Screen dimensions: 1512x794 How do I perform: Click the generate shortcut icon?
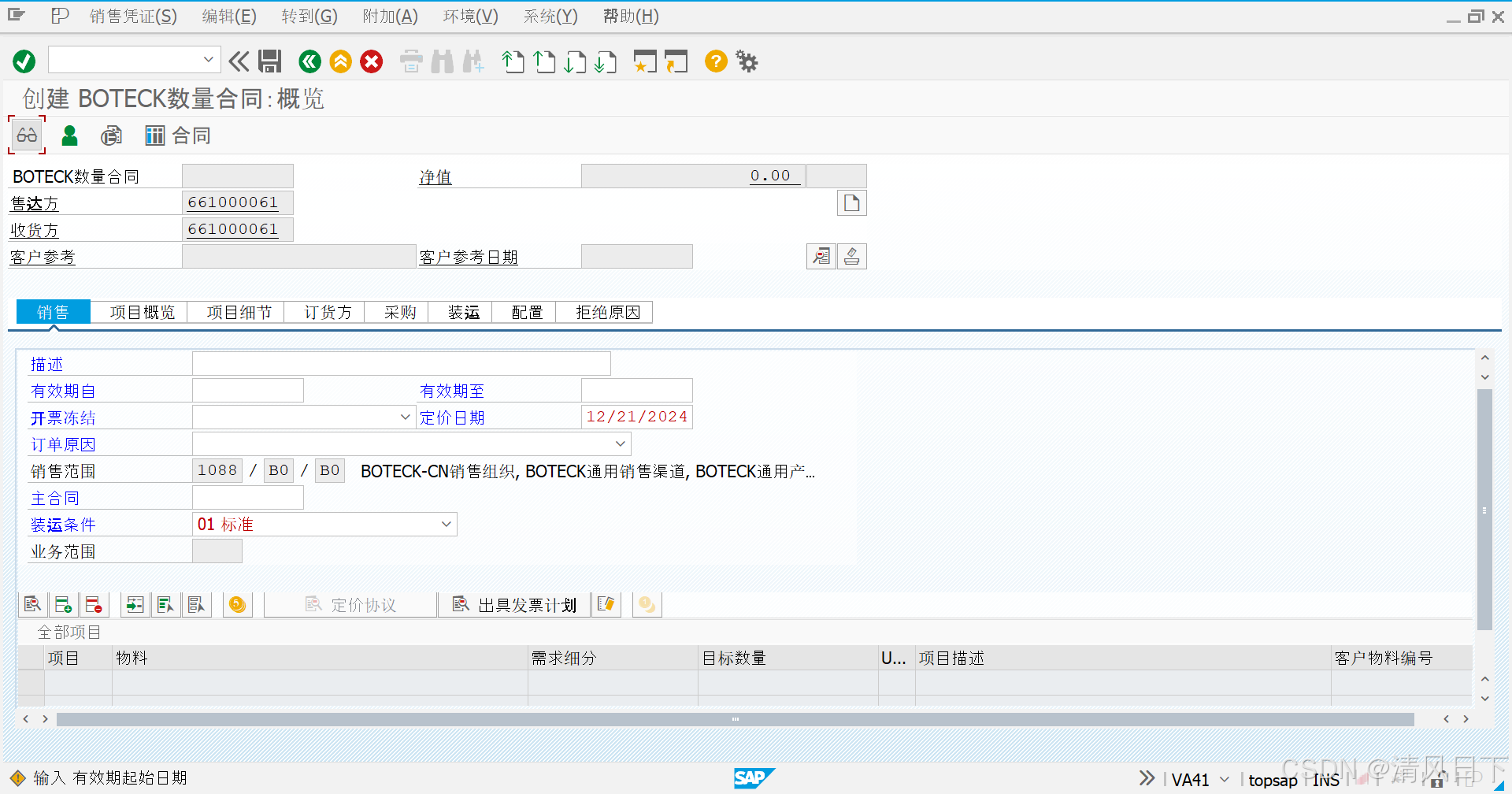pyautogui.click(x=676, y=61)
